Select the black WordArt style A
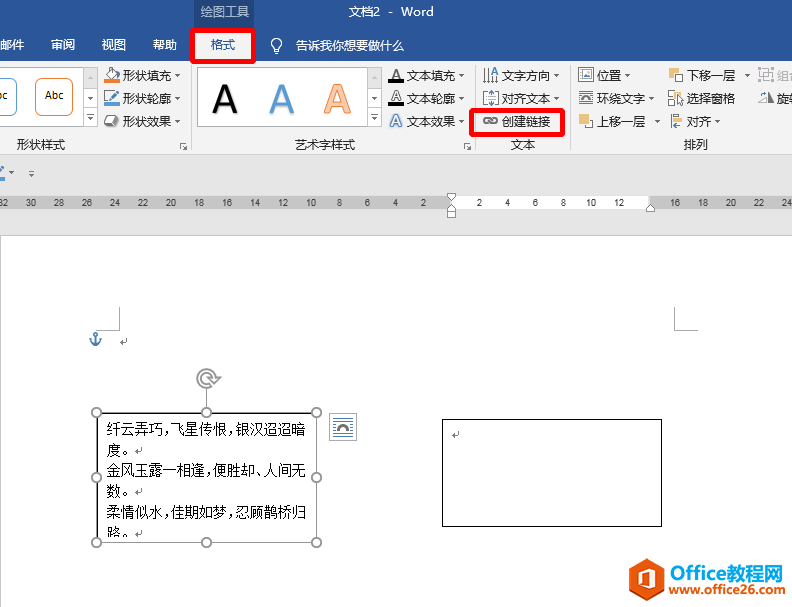This screenshot has width=792, height=607. (x=225, y=98)
